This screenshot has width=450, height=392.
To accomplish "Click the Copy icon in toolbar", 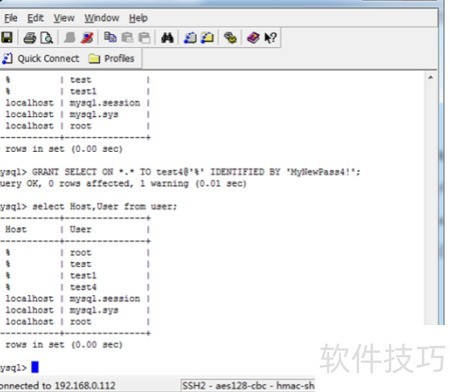I will [x=110, y=37].
